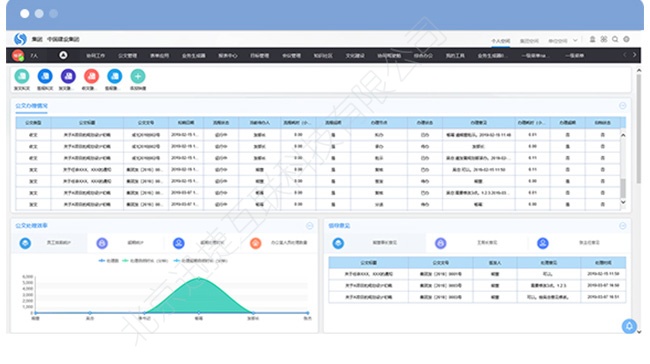Toggle the green chart legend series
The height and width of the screenshot is (364, 650).
pos(145,261)
